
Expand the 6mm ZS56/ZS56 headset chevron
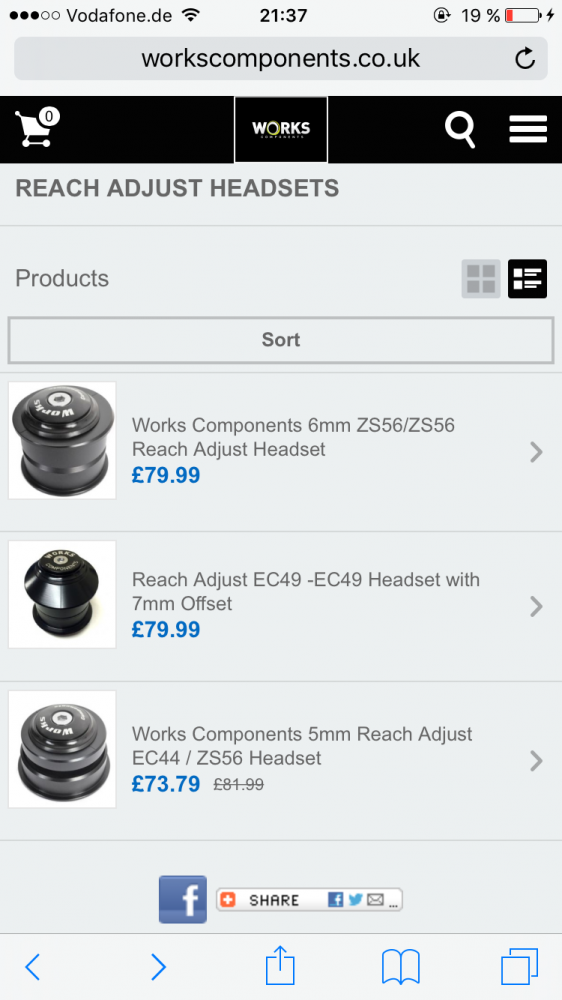point(536,452)
